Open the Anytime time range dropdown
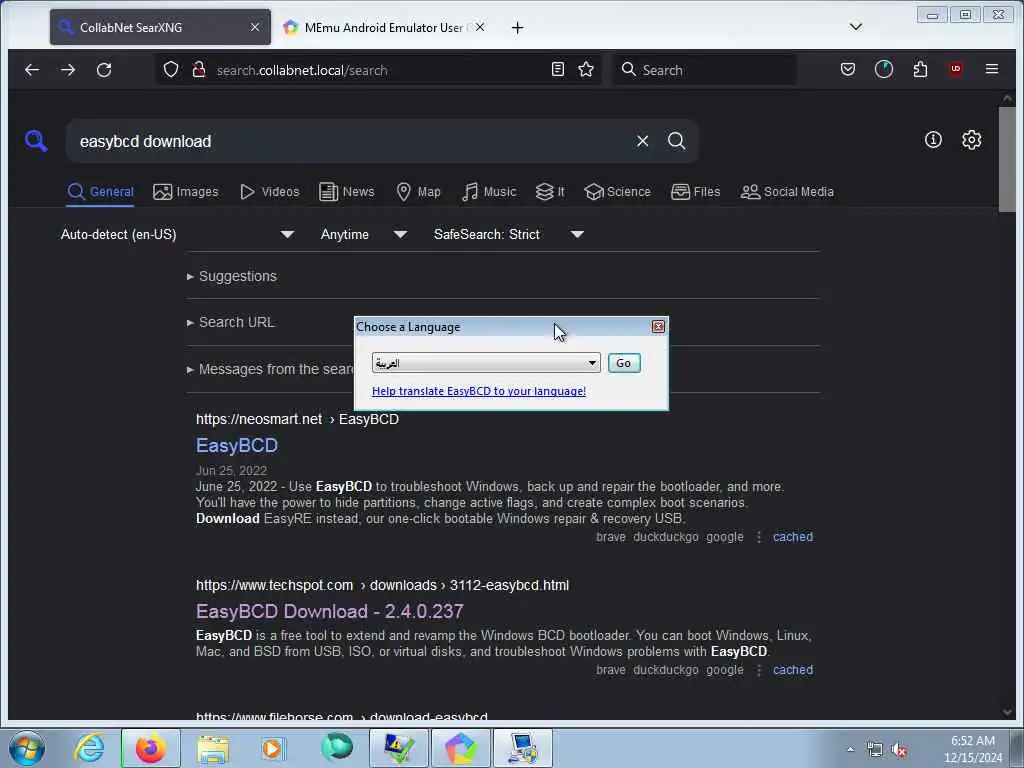This screenshot has height=768, width=1024. (x=363, y=234)
